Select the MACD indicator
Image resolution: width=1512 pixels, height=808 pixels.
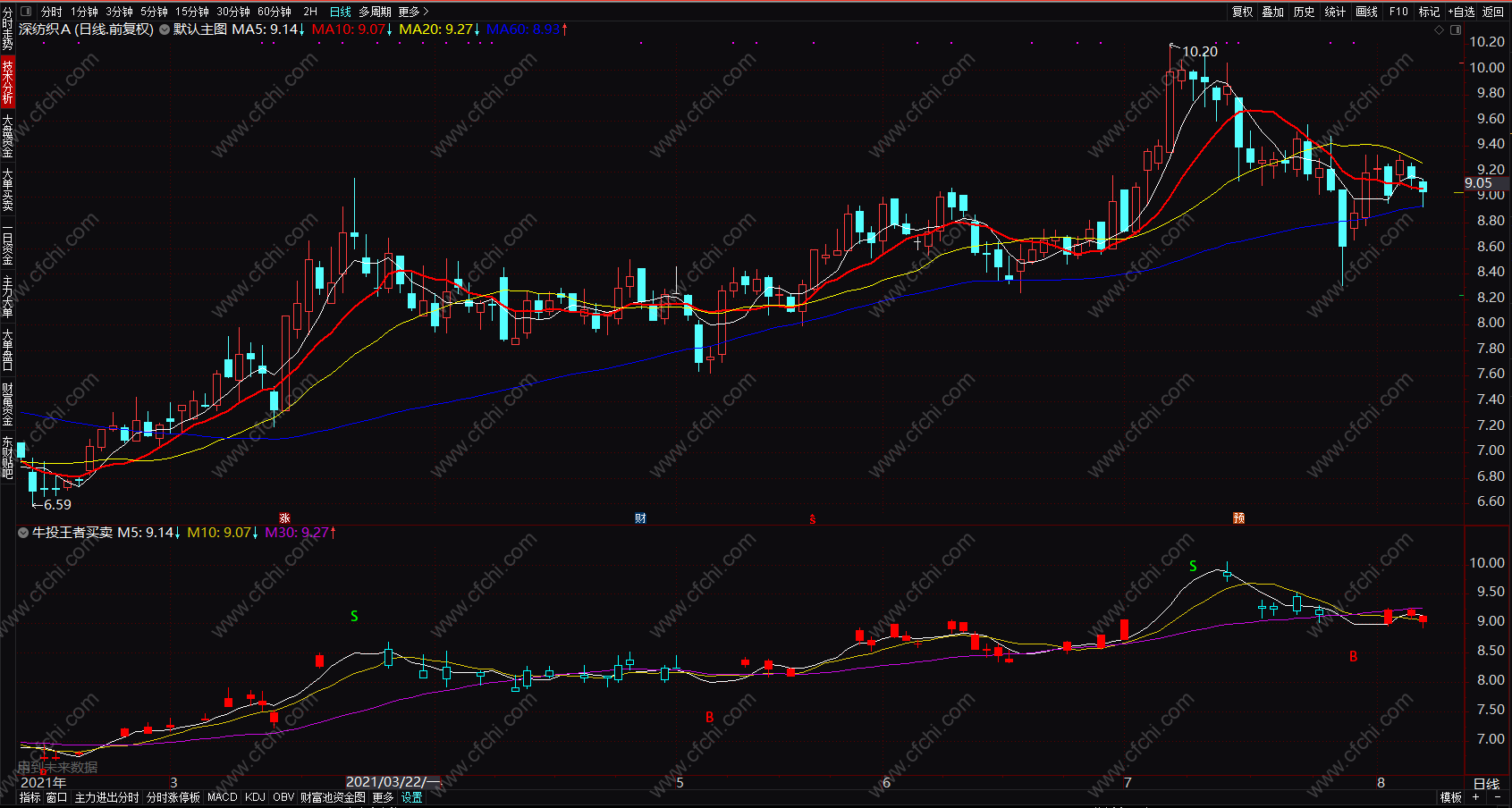click(x=223, y=797)
